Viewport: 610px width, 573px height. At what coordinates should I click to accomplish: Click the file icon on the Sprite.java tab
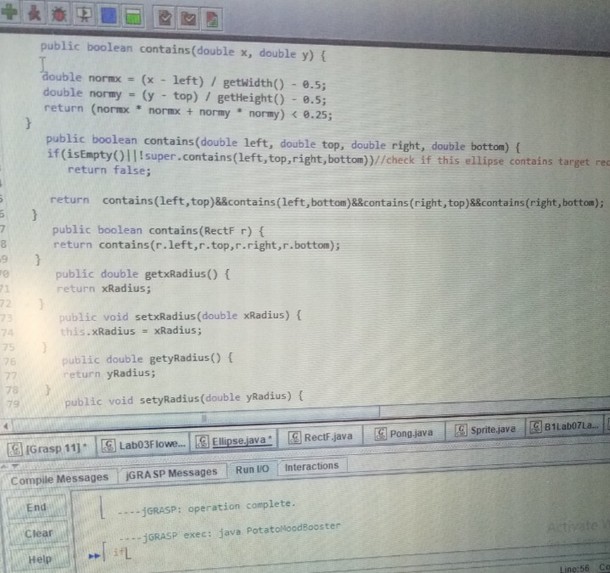click(461, 430)
